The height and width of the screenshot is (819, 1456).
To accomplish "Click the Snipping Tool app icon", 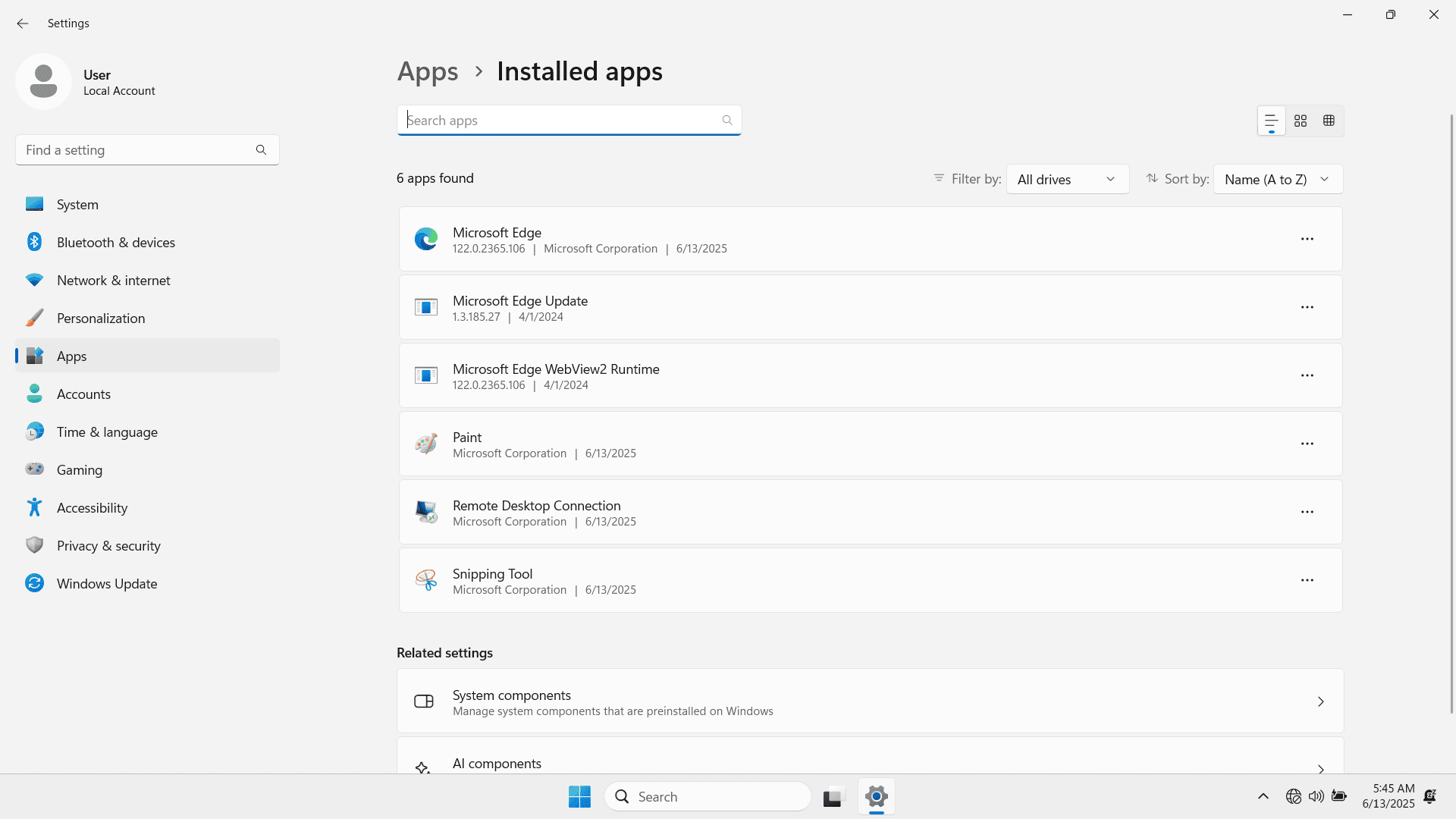I will [426, 581].
